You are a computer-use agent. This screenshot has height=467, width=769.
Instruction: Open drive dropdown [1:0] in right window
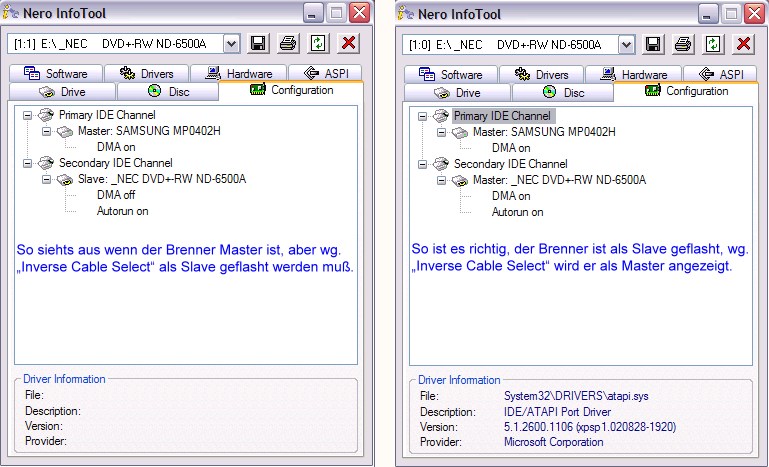(x=626, y=45)
